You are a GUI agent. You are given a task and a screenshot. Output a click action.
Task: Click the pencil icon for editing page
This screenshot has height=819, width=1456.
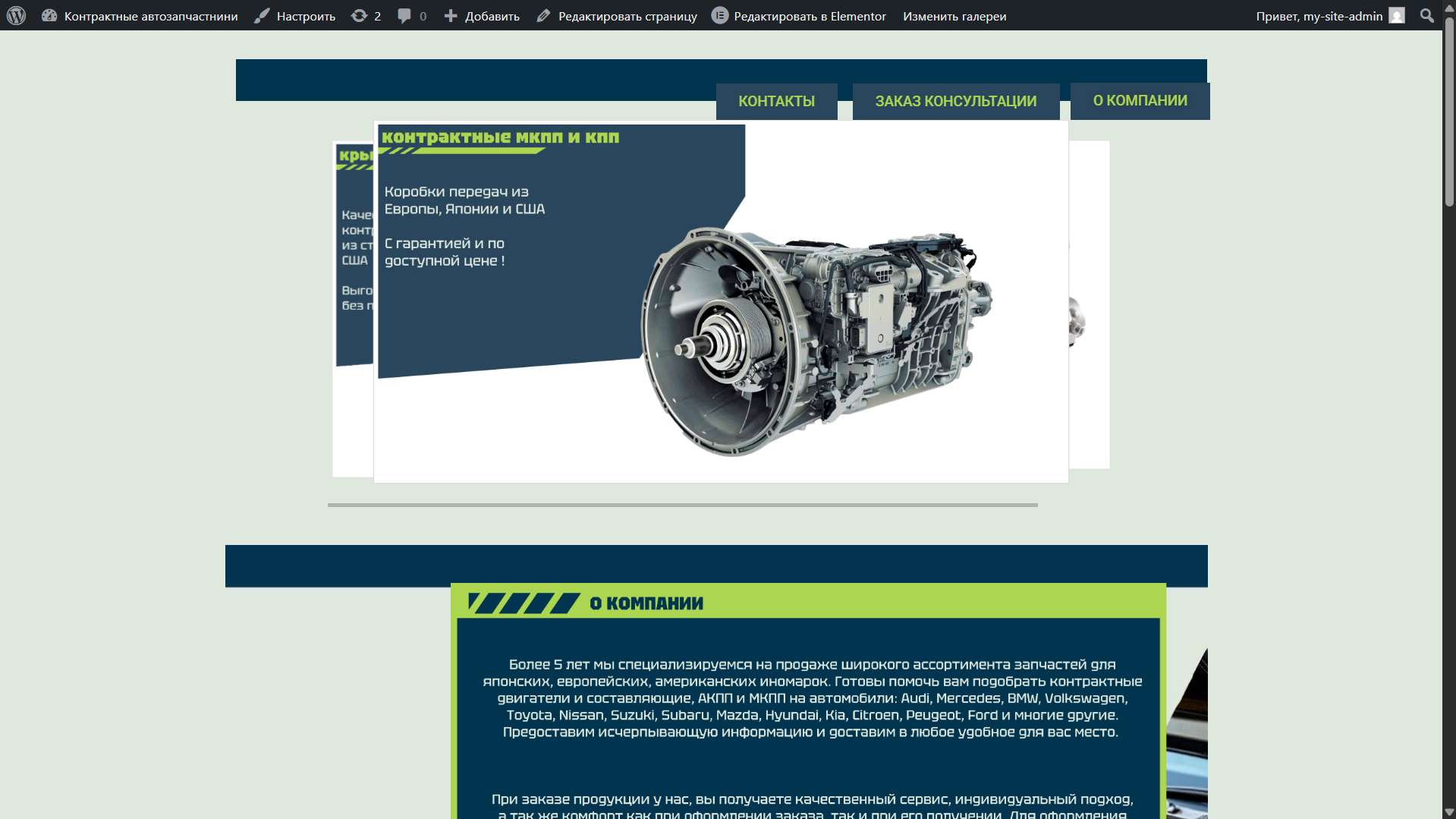(x=543, y=15)
